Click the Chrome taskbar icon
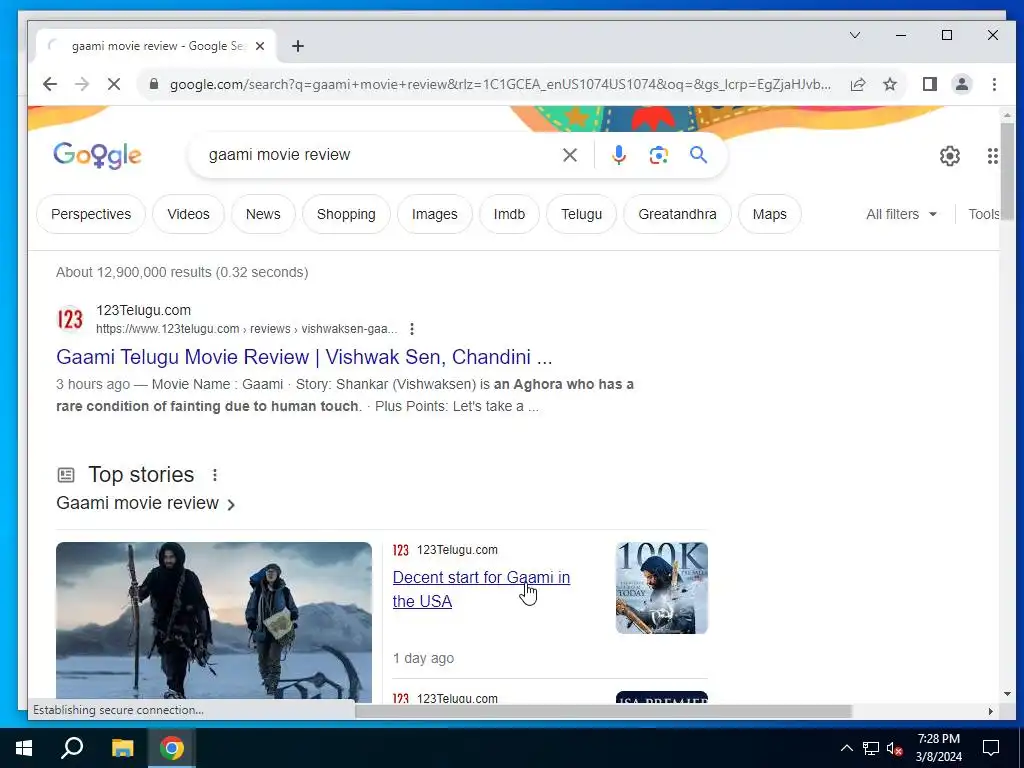Image resolution: width=1024 pixels, height=768 pixels. point(172,748)
